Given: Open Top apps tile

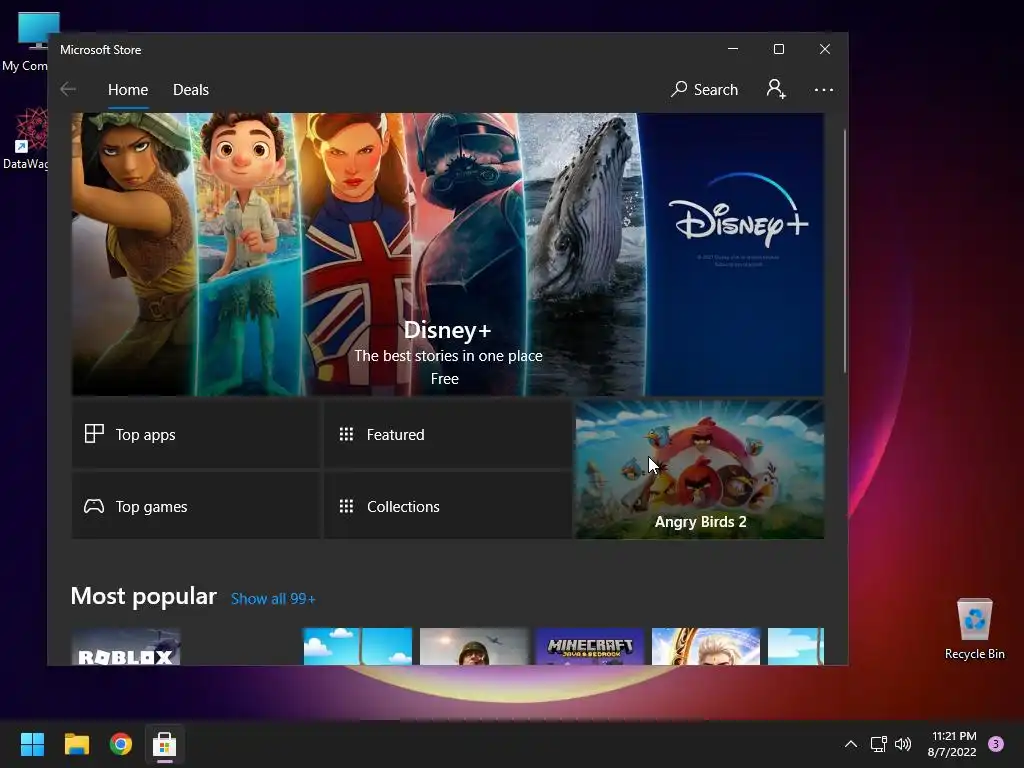Looking at the screenshot, I should point(196,434).
